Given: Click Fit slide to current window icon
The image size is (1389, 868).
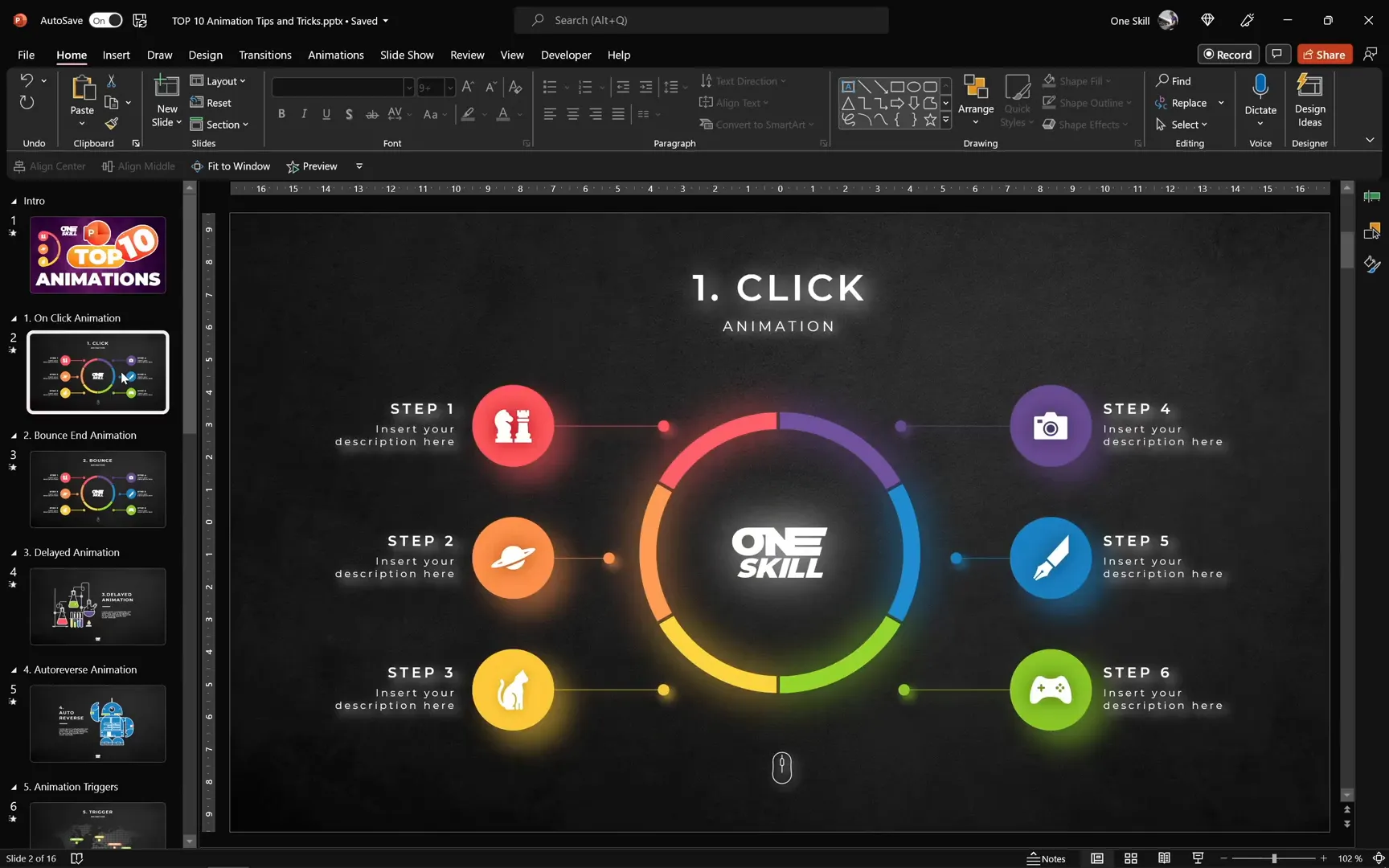Looking at the screenshot, I should point(1379,858).
